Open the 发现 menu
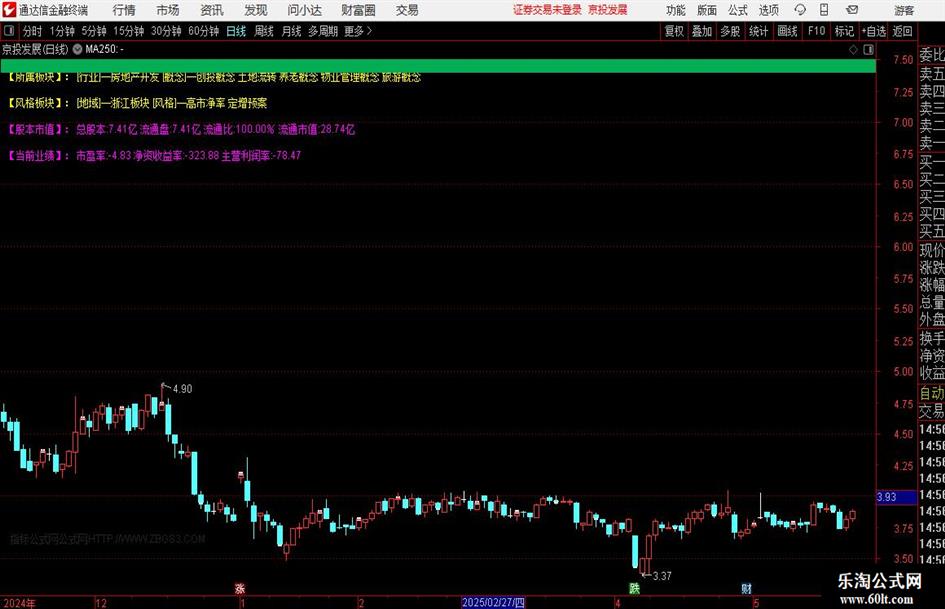945x609 pixels. pos(256,10)
